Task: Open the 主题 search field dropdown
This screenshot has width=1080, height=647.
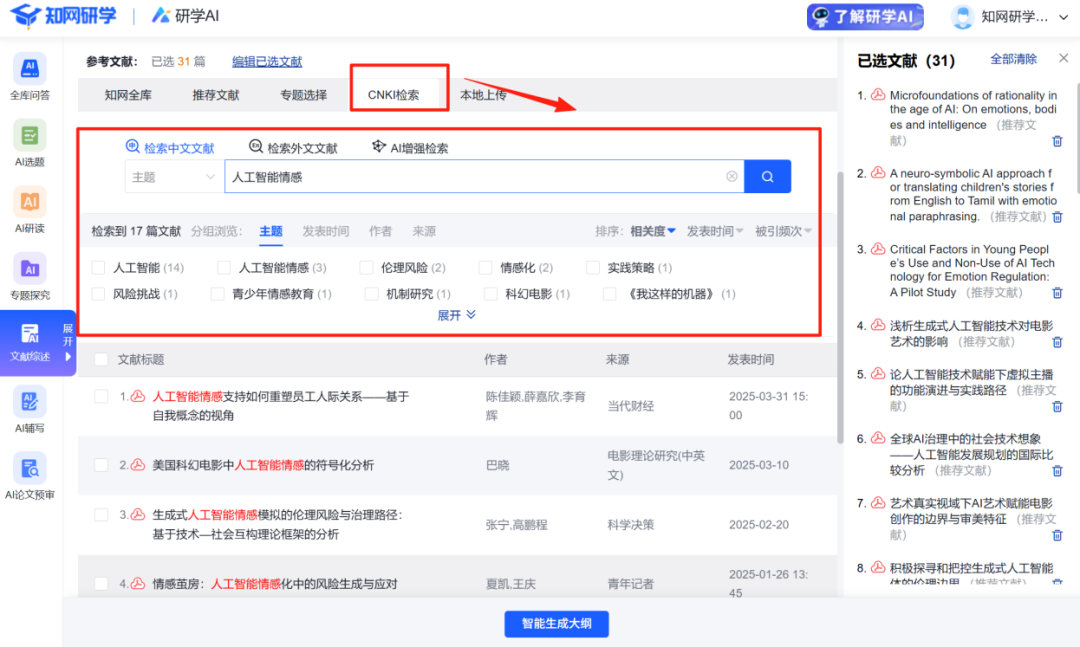Action: [x=174, y=177]
